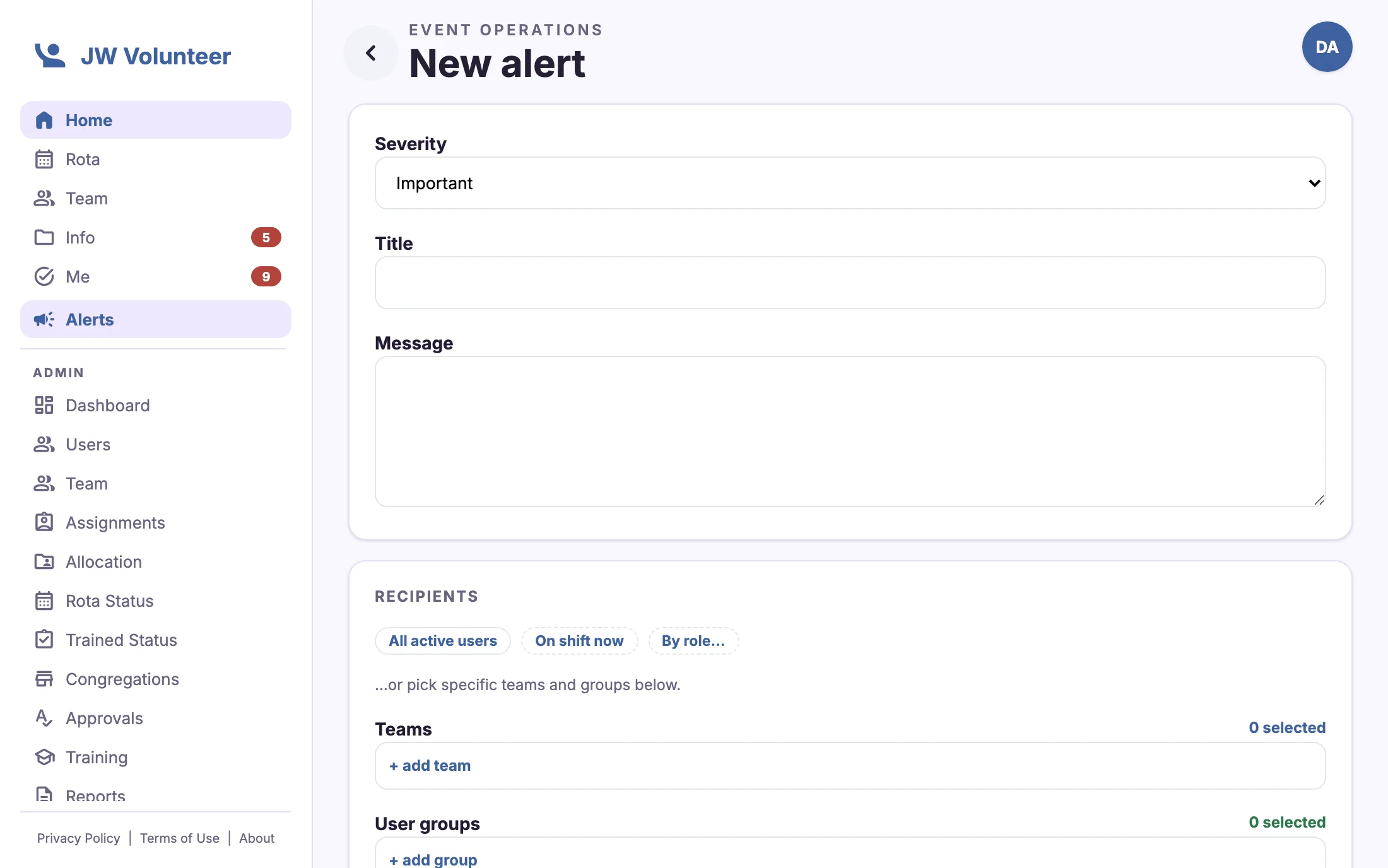
Task: Click the Dashboard grid icon
Action: [x=44, y=405]
